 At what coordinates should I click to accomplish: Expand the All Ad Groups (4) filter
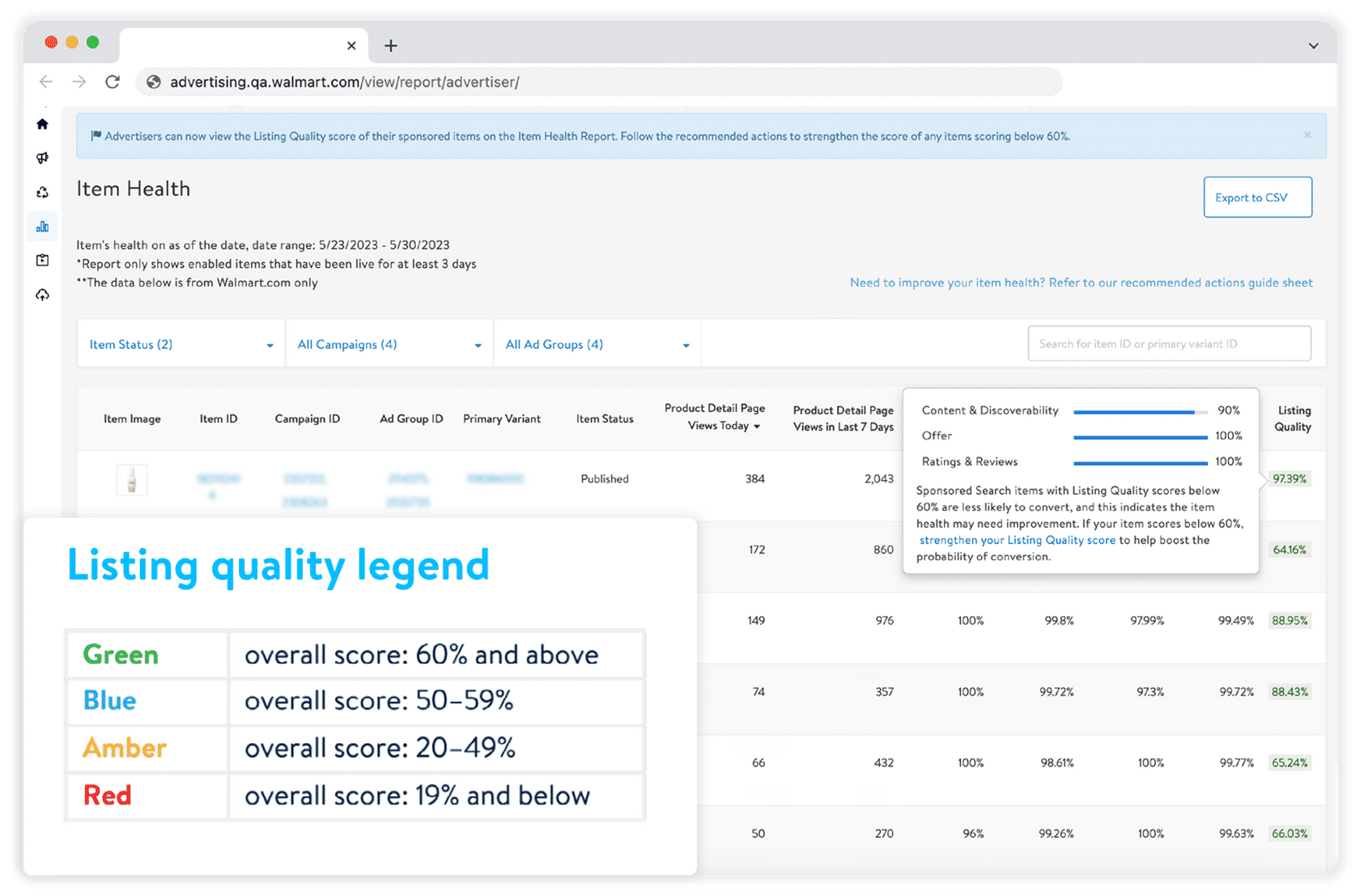coord(597,344)
